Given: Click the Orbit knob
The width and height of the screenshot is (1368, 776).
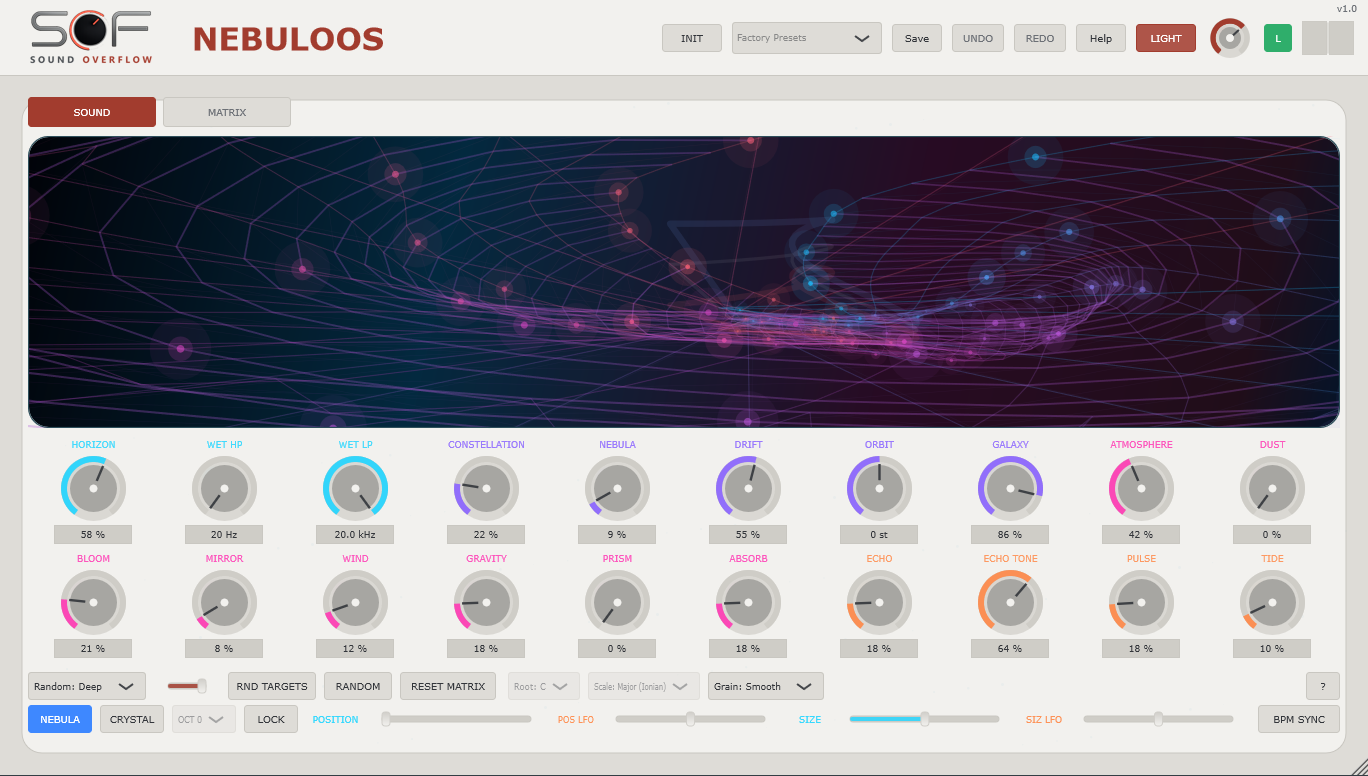Looking at the screenshot, I should pos(879,489).
